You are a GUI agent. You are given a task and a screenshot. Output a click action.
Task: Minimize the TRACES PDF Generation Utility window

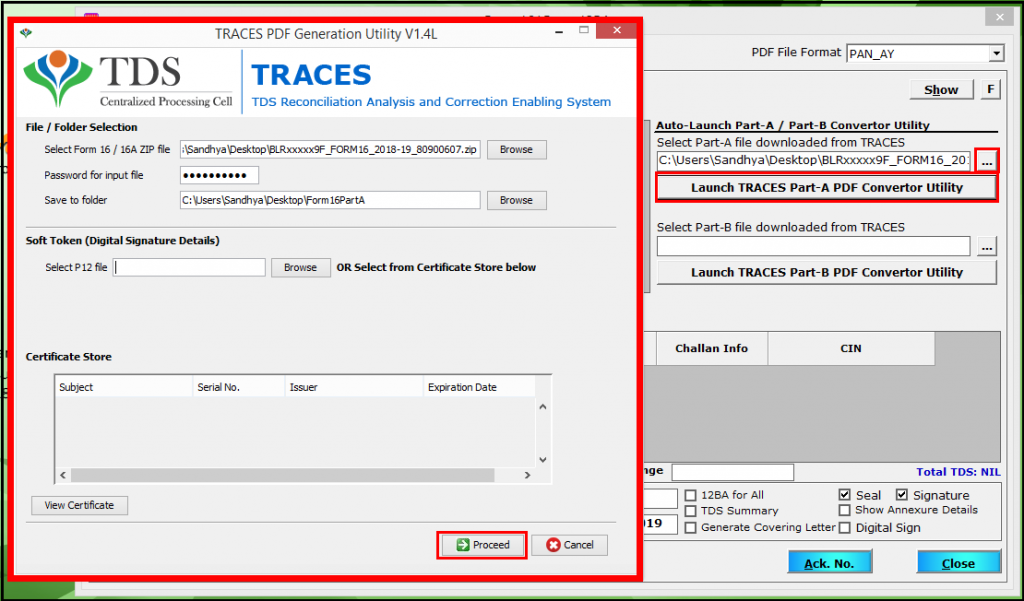[x=559, y=31]
